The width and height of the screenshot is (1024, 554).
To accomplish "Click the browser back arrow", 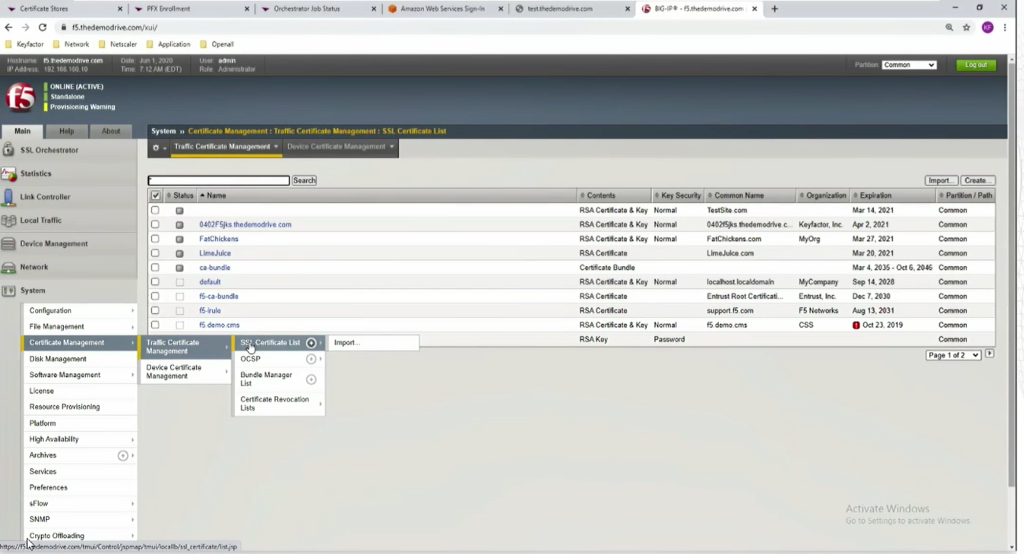I will click(8, 27).
